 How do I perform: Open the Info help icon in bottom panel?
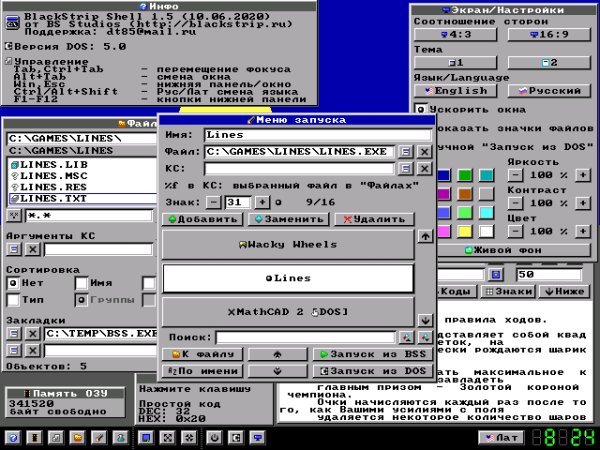pyautogui.click(x=13, y=438)
